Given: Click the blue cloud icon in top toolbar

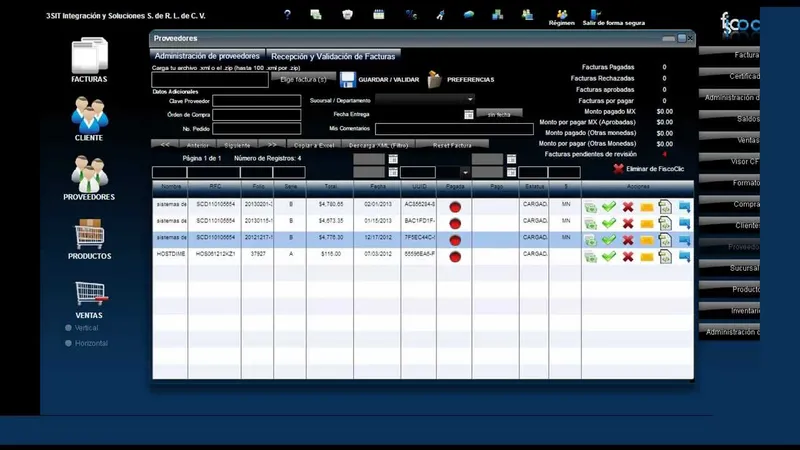Looking at the screenshot, I should [x=468, y=15].
